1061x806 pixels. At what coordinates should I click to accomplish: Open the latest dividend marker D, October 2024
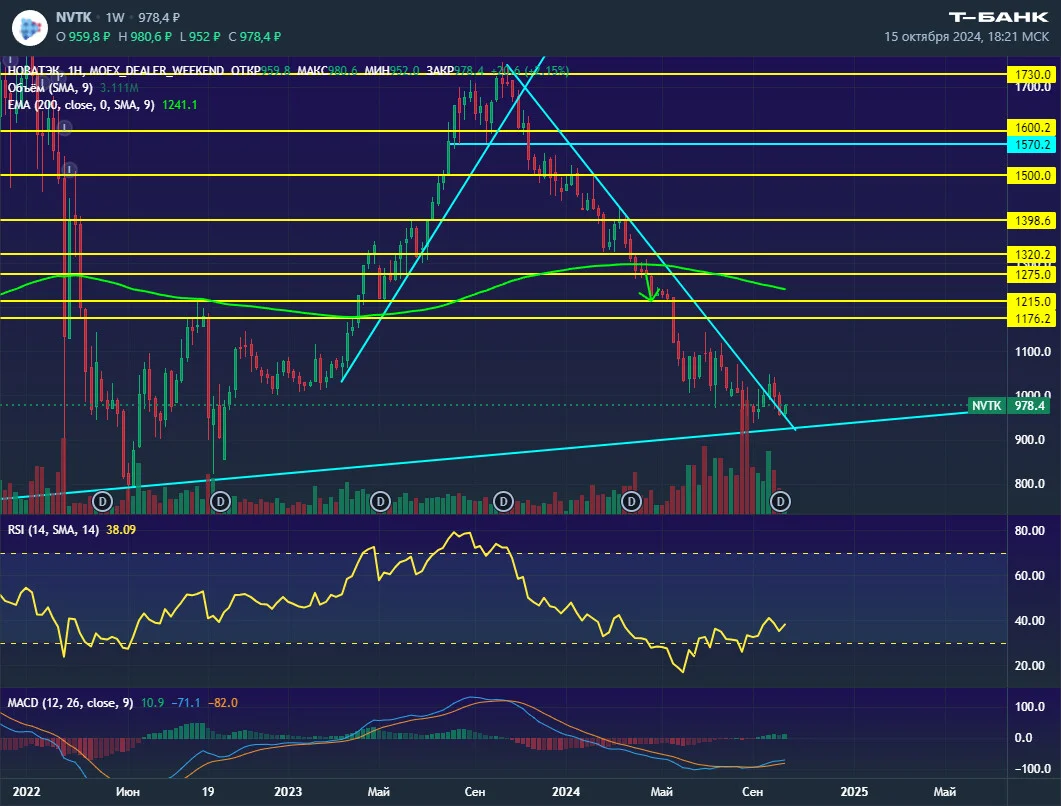coord(780,501)
